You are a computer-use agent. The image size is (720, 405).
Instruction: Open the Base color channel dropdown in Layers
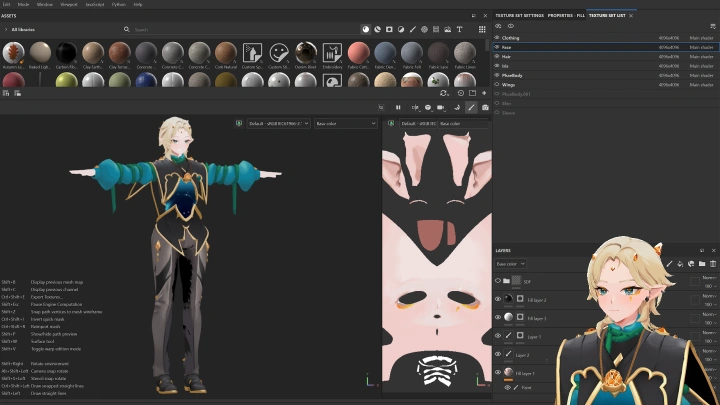(510, 264)
